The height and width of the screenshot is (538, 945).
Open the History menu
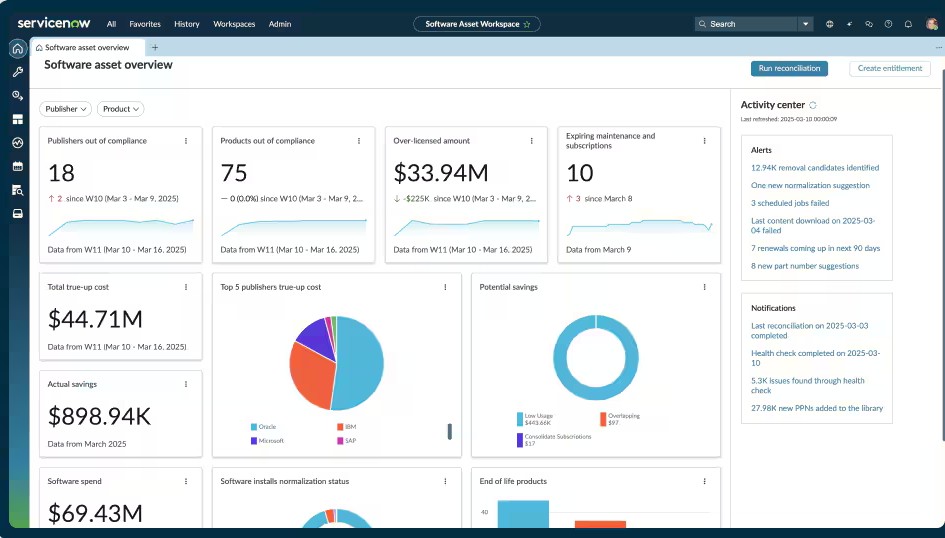click(x=187, y=24)
